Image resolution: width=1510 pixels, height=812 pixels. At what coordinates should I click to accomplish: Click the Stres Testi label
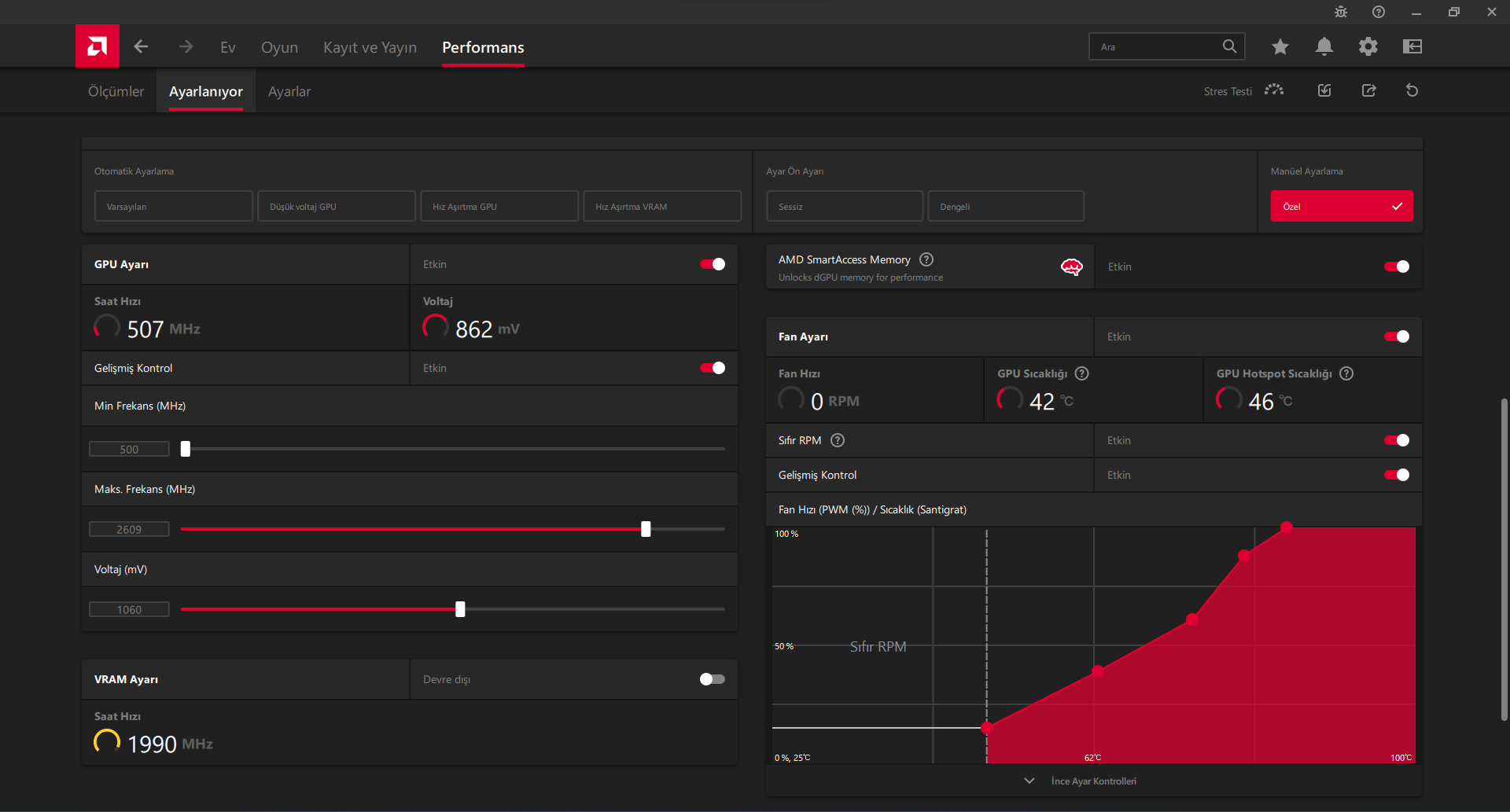pyautogui.click(x=1228, y=91)
